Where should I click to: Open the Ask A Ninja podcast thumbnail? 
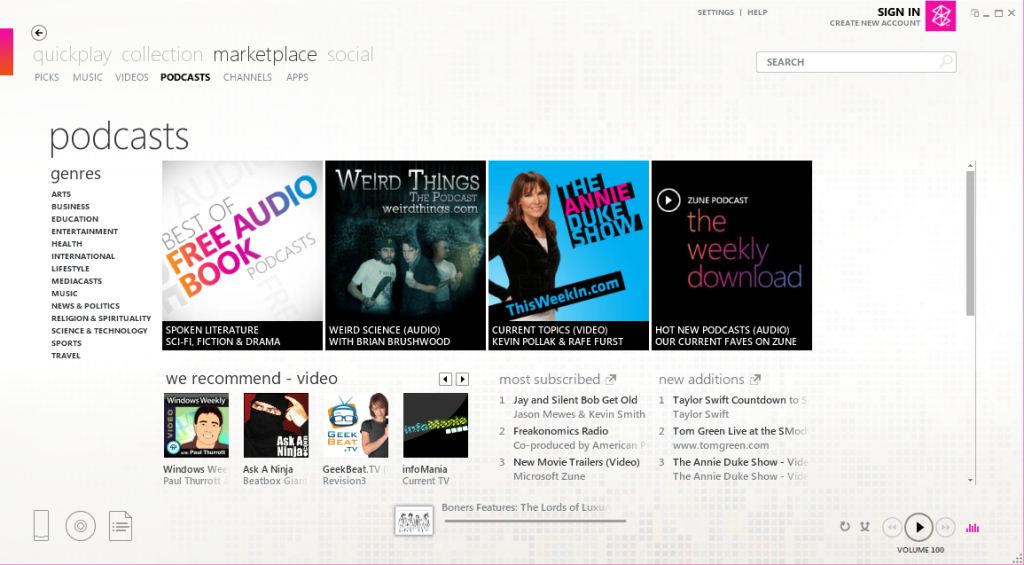click(276, 425)
